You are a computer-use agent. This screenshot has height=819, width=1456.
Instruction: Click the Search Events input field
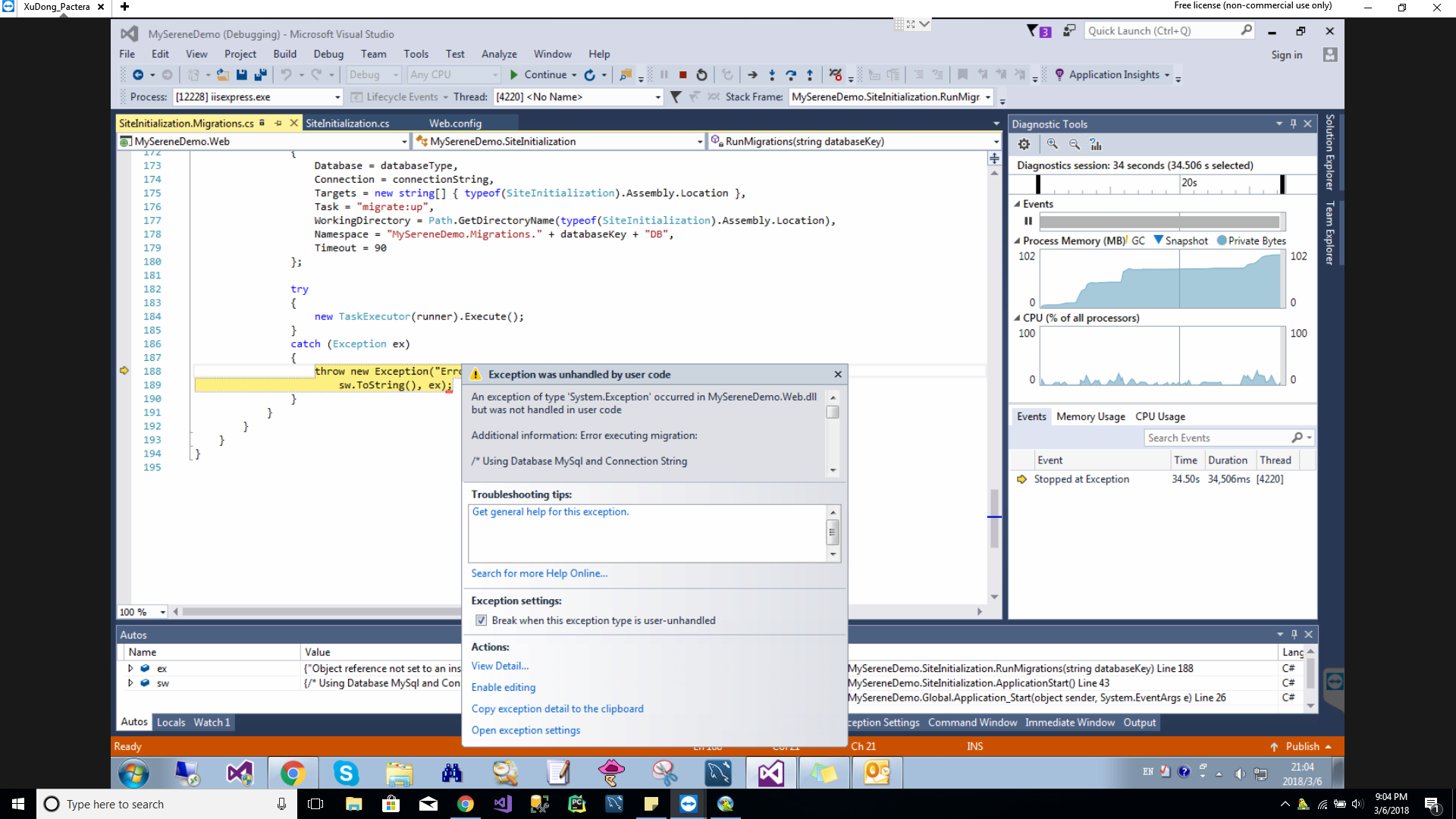click(x=1213, y=438)
